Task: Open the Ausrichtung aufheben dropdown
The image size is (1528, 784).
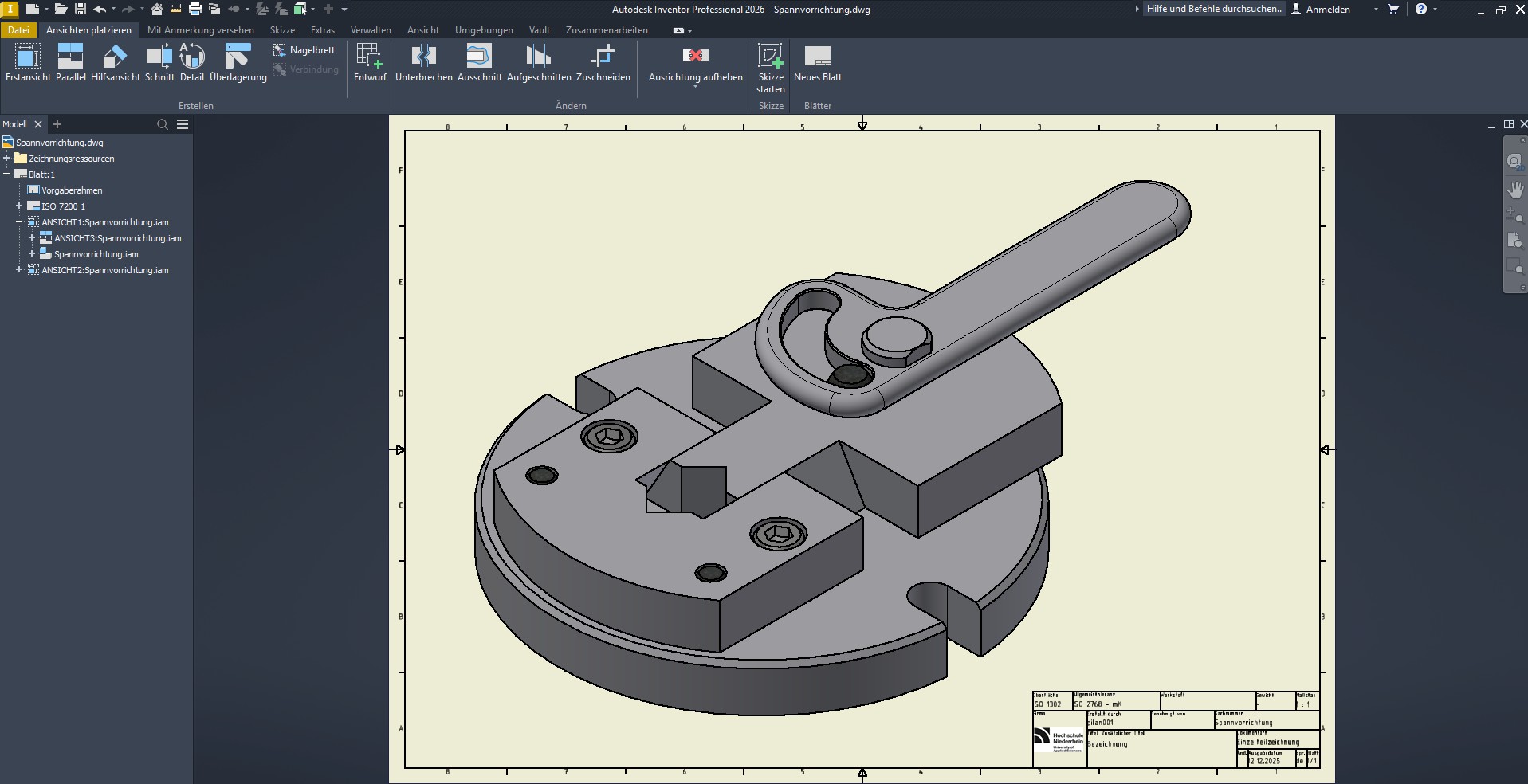Action: coord(695,85)
